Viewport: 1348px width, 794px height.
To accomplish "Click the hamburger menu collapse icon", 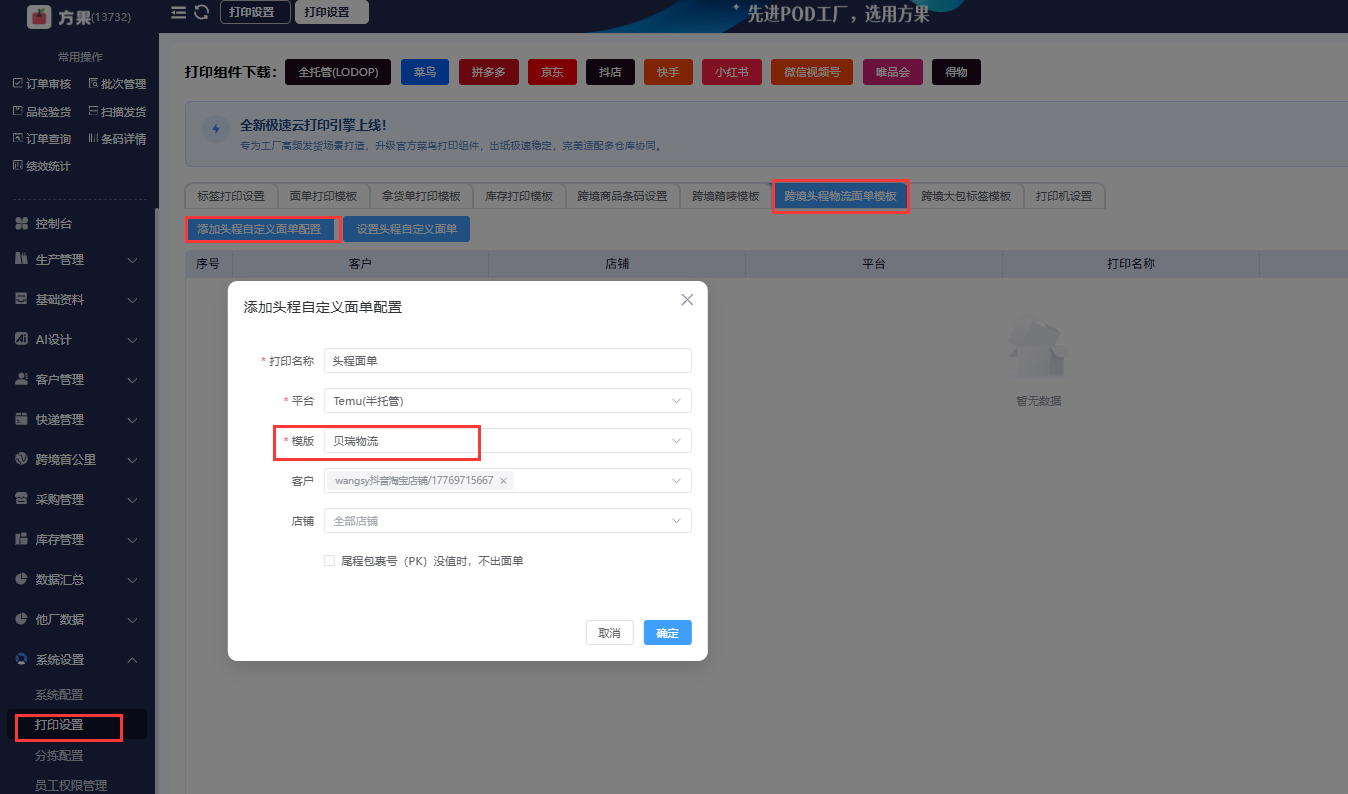I will click(178, 12).
